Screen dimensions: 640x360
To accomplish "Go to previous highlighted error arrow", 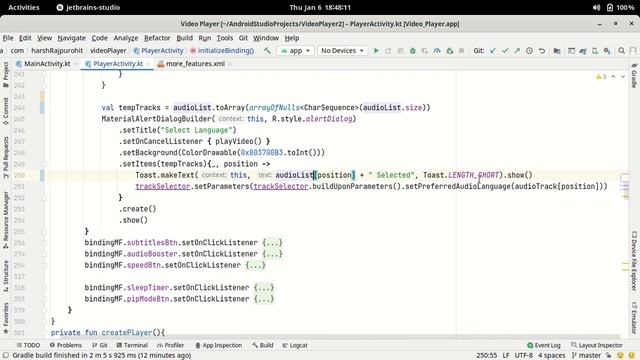I will pos(613,77).
